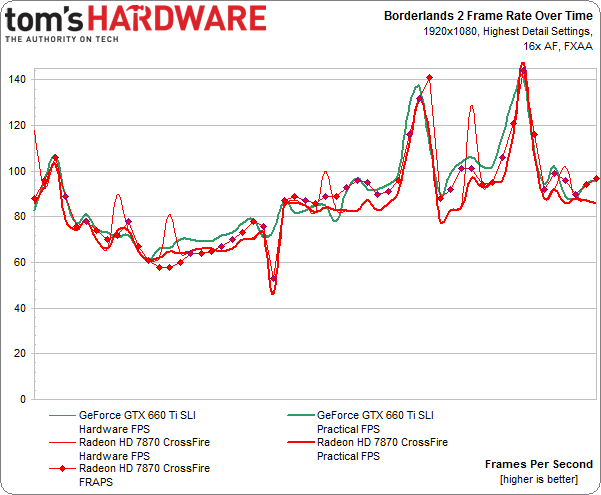Click the last FRAPS marker at right edge
This screenshot has height=495, width=601.
point(596,179)
